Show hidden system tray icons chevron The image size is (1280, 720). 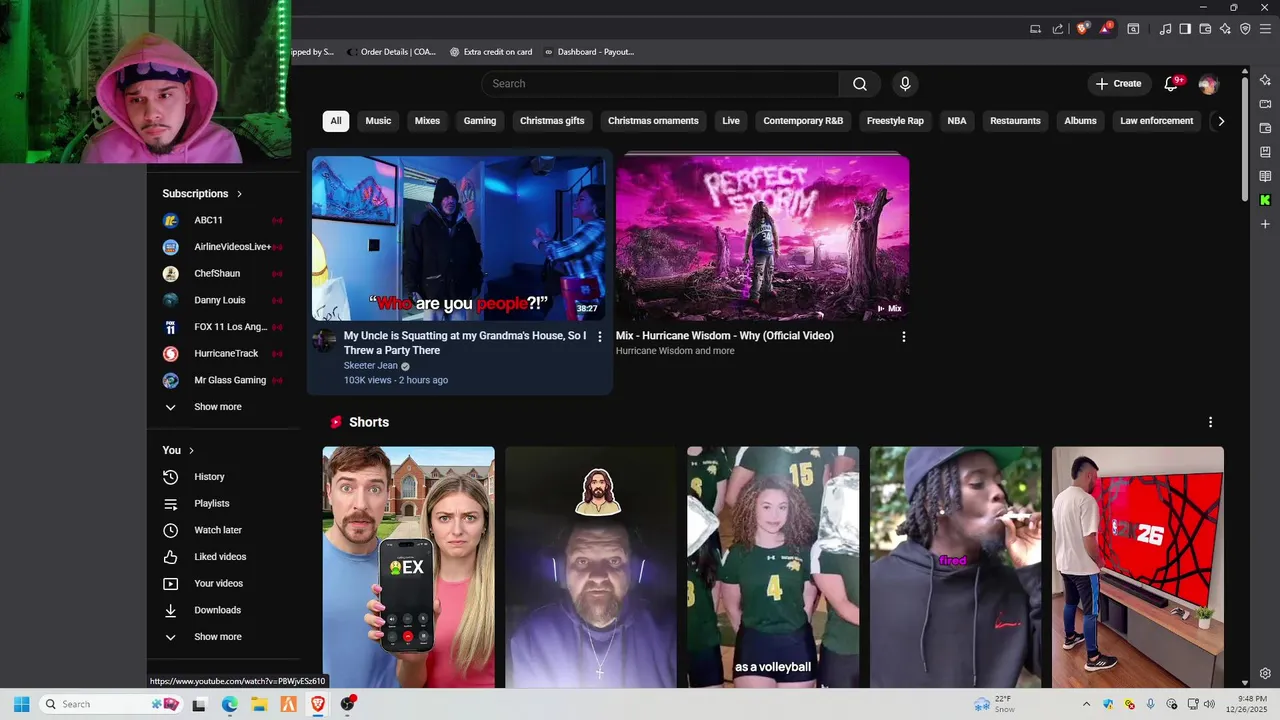point(1086,704)
